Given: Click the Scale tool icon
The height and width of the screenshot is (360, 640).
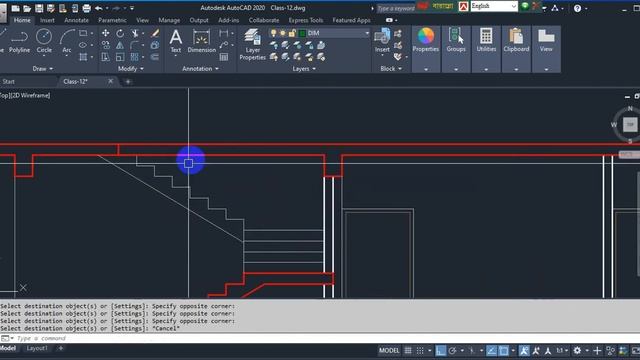Looking at the screenshot, I should [120, 57].
